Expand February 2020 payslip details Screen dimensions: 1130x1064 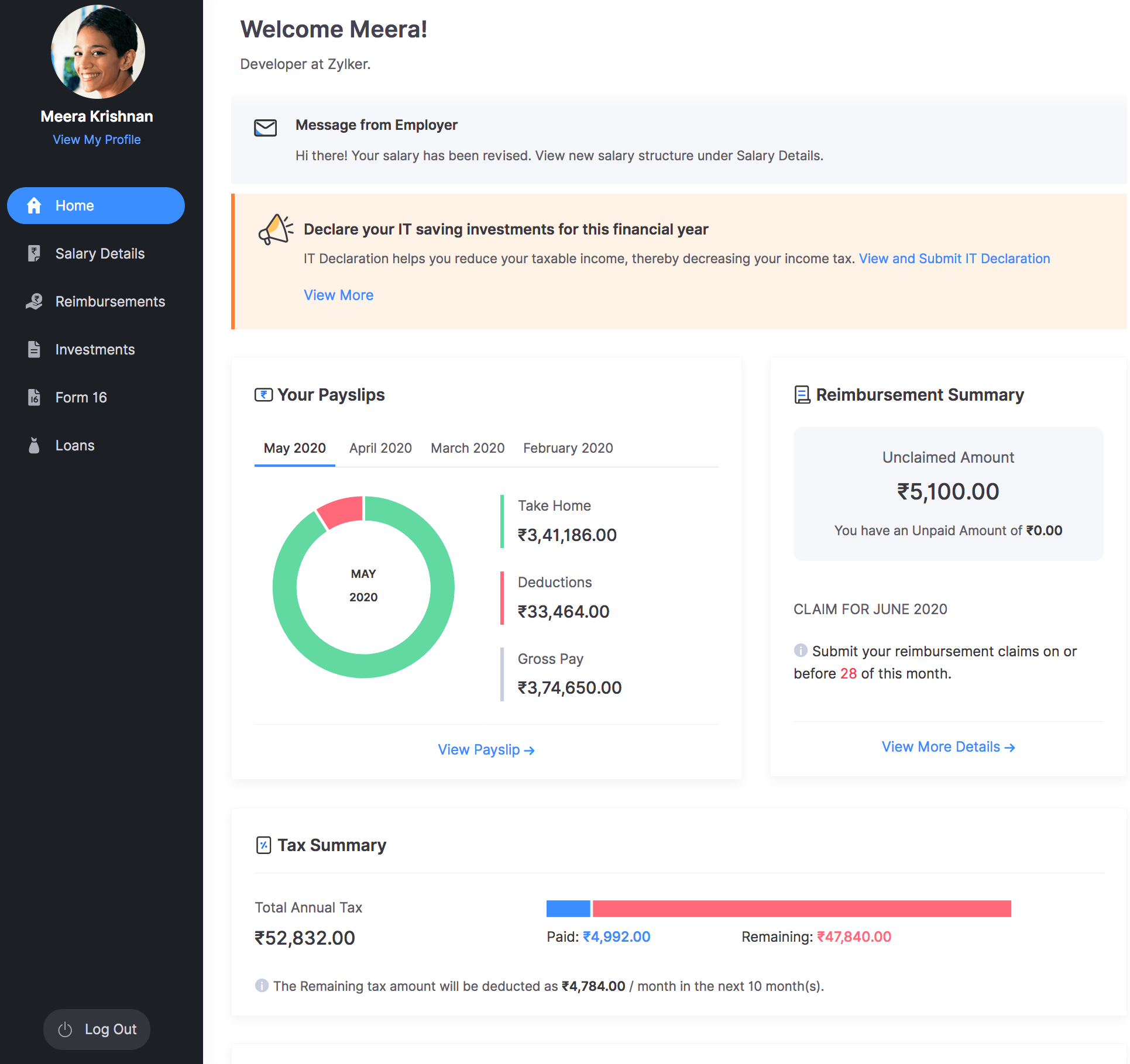pyautogui.click(x=568, y=448)
